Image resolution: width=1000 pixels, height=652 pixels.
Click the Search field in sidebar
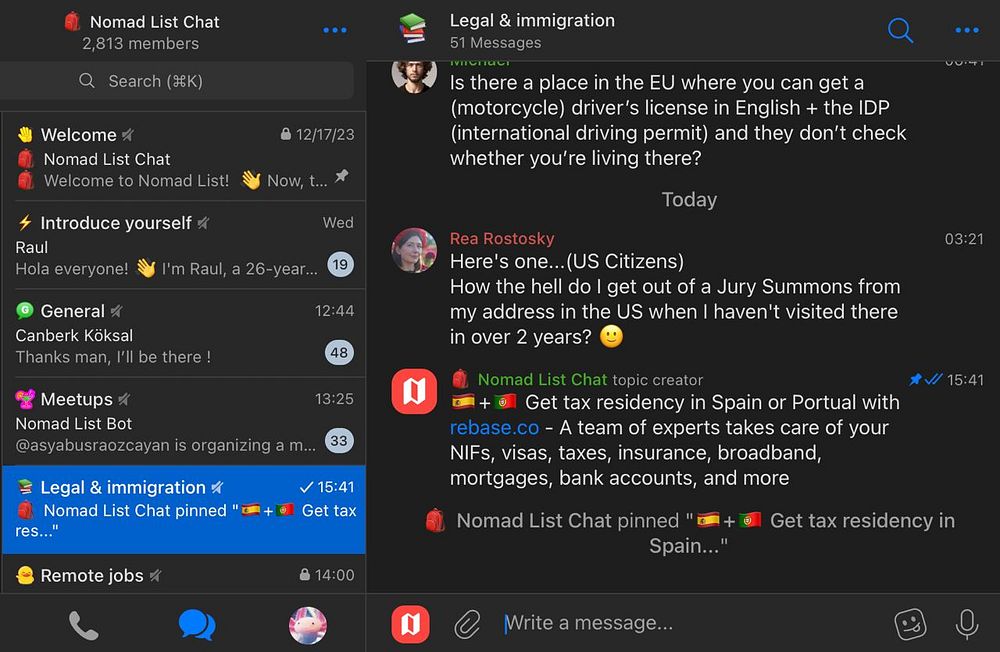point(177,81)
